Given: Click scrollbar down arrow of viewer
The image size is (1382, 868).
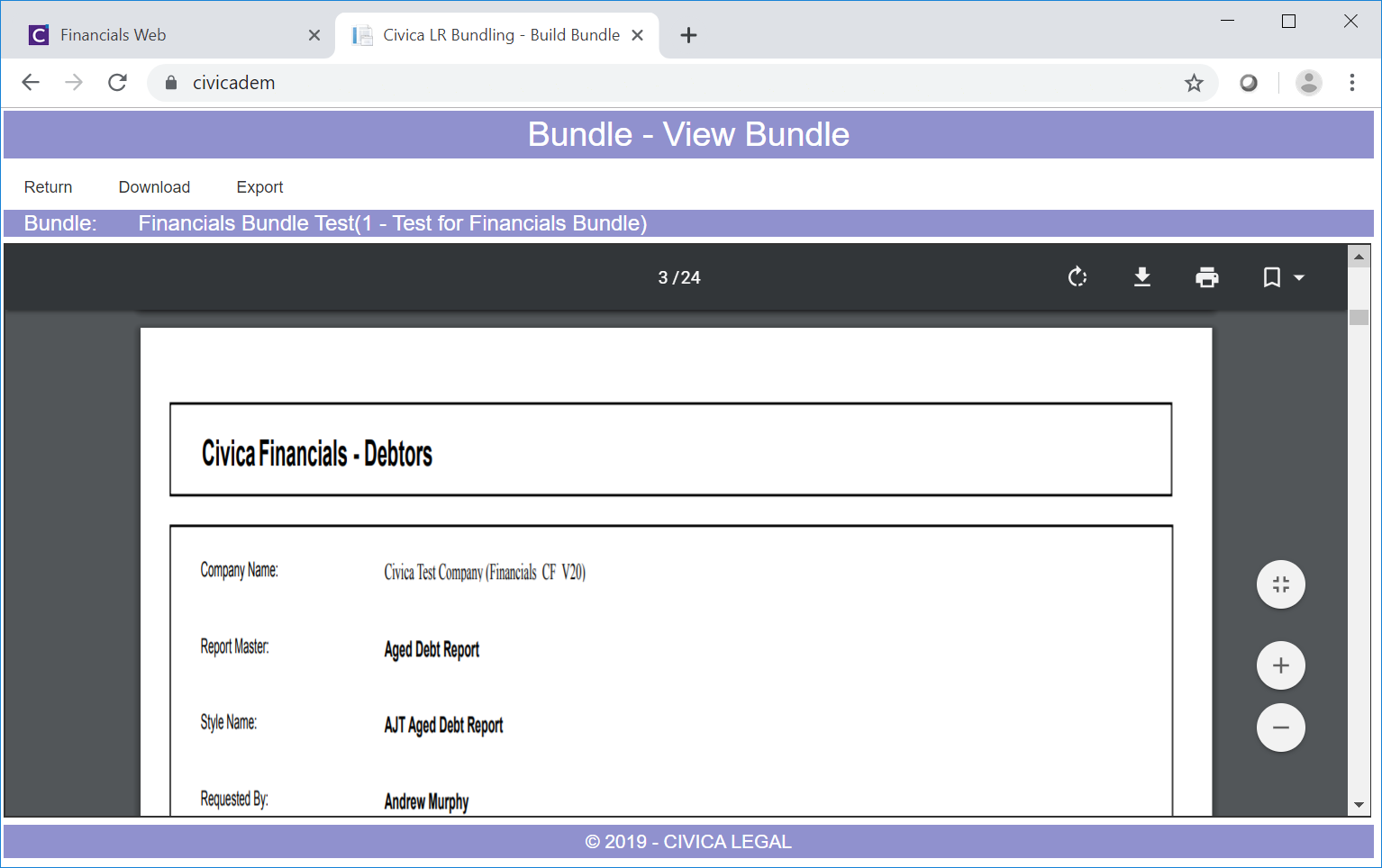Looking at the screenshot, I should pos(1359,806).
